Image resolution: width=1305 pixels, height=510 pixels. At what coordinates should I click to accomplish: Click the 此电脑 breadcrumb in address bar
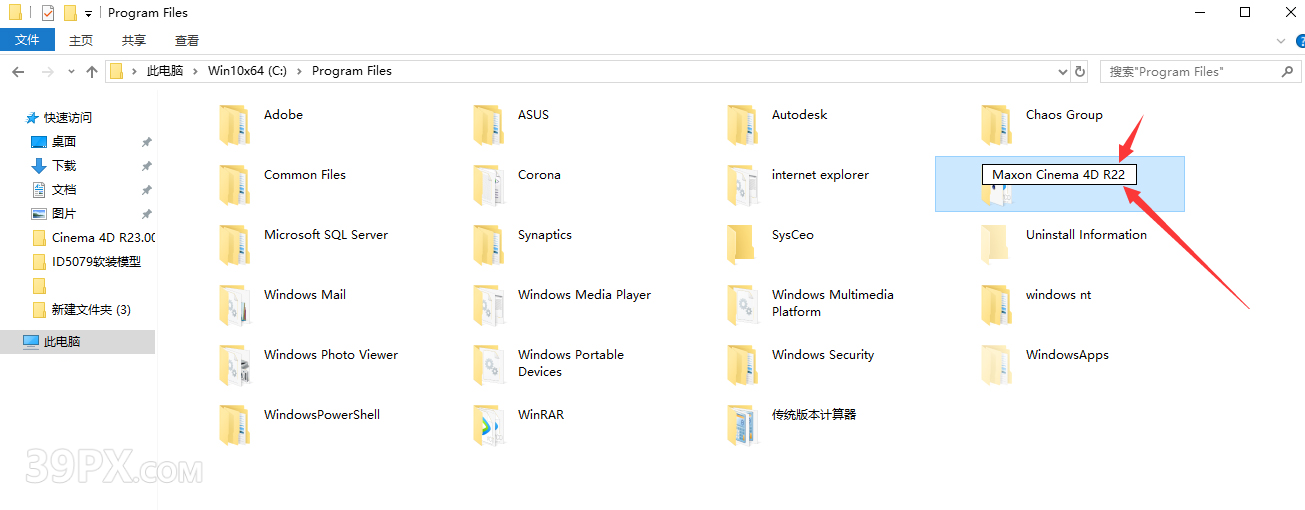[165, 71]
